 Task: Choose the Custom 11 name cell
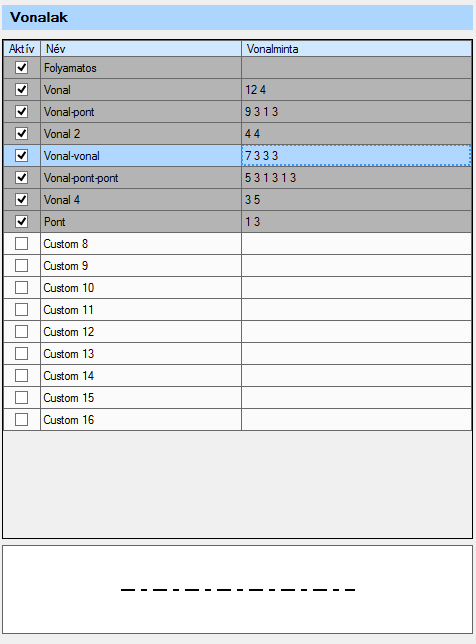click(x=141, y=310)
